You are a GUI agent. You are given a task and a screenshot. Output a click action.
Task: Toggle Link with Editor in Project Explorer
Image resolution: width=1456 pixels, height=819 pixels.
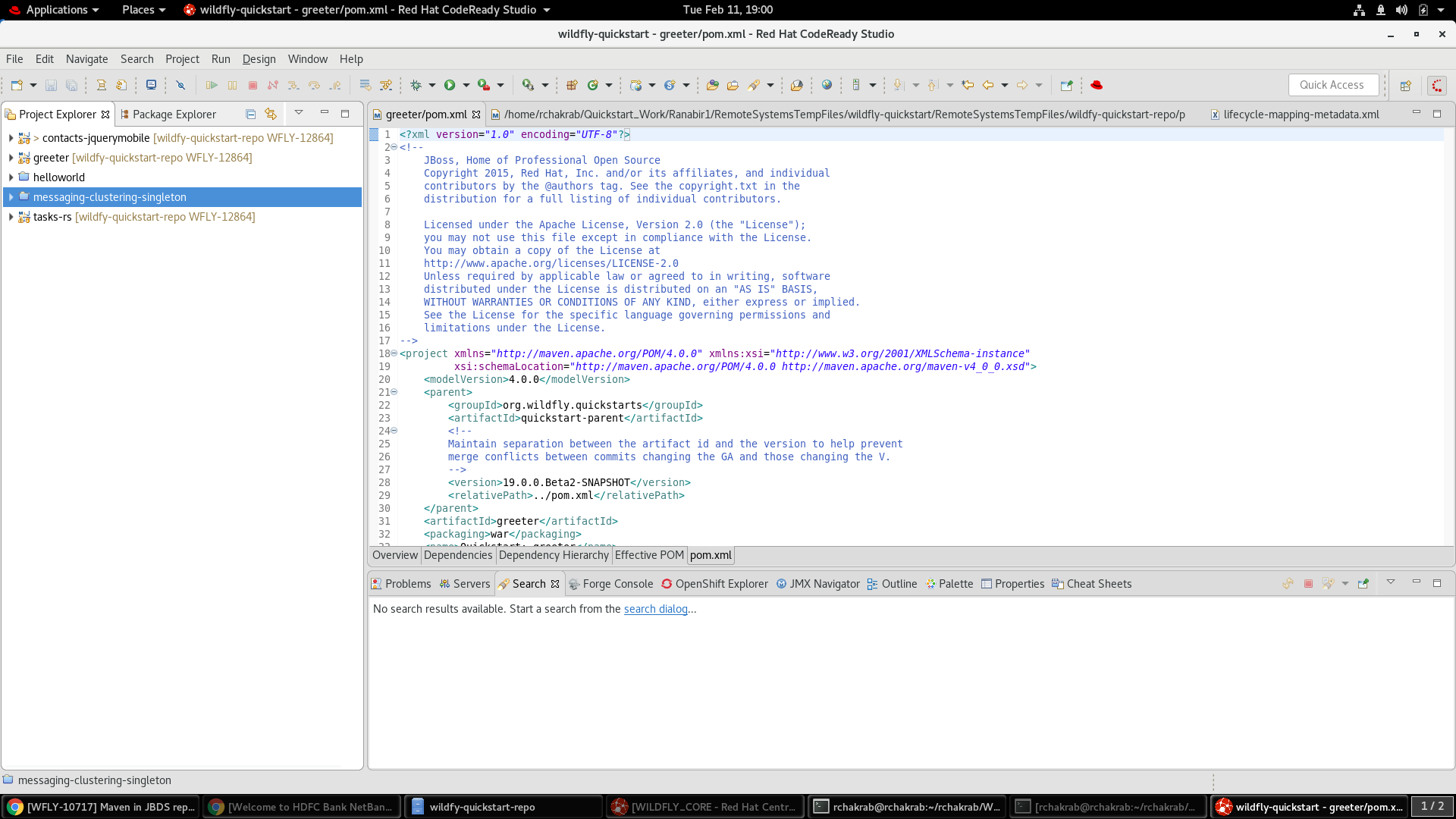pos(271,115)
